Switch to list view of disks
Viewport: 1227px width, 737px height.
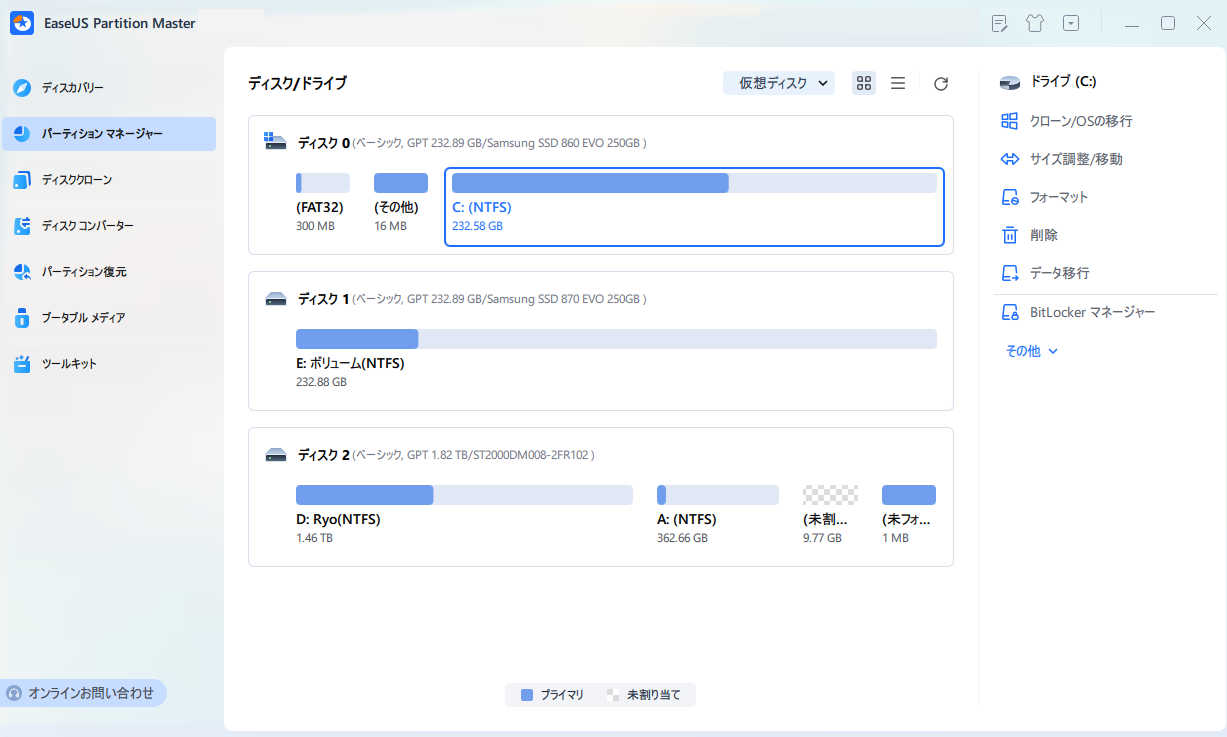[x=897, y=83]
